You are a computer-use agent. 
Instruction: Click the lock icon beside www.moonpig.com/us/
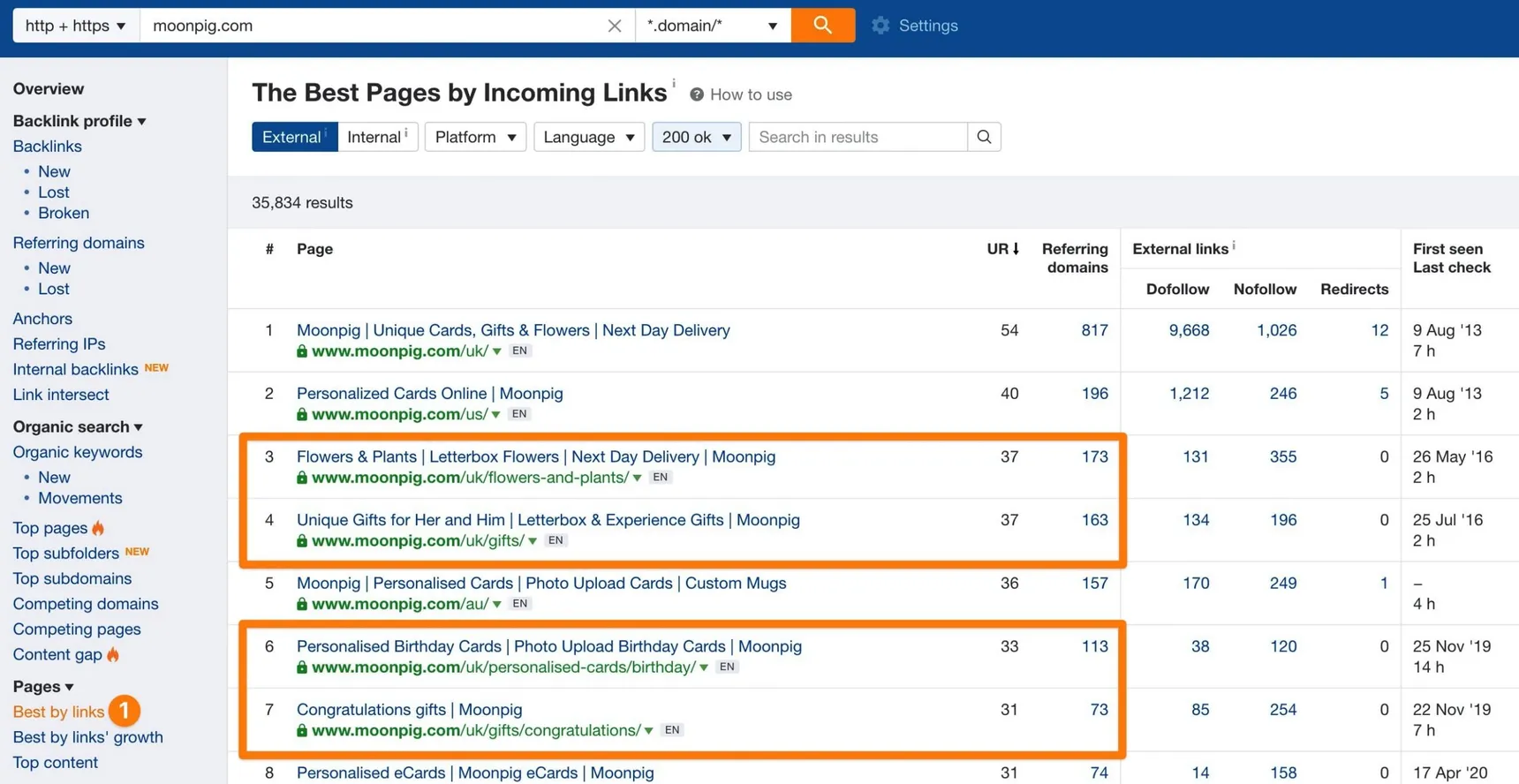(x=302, y=415)
